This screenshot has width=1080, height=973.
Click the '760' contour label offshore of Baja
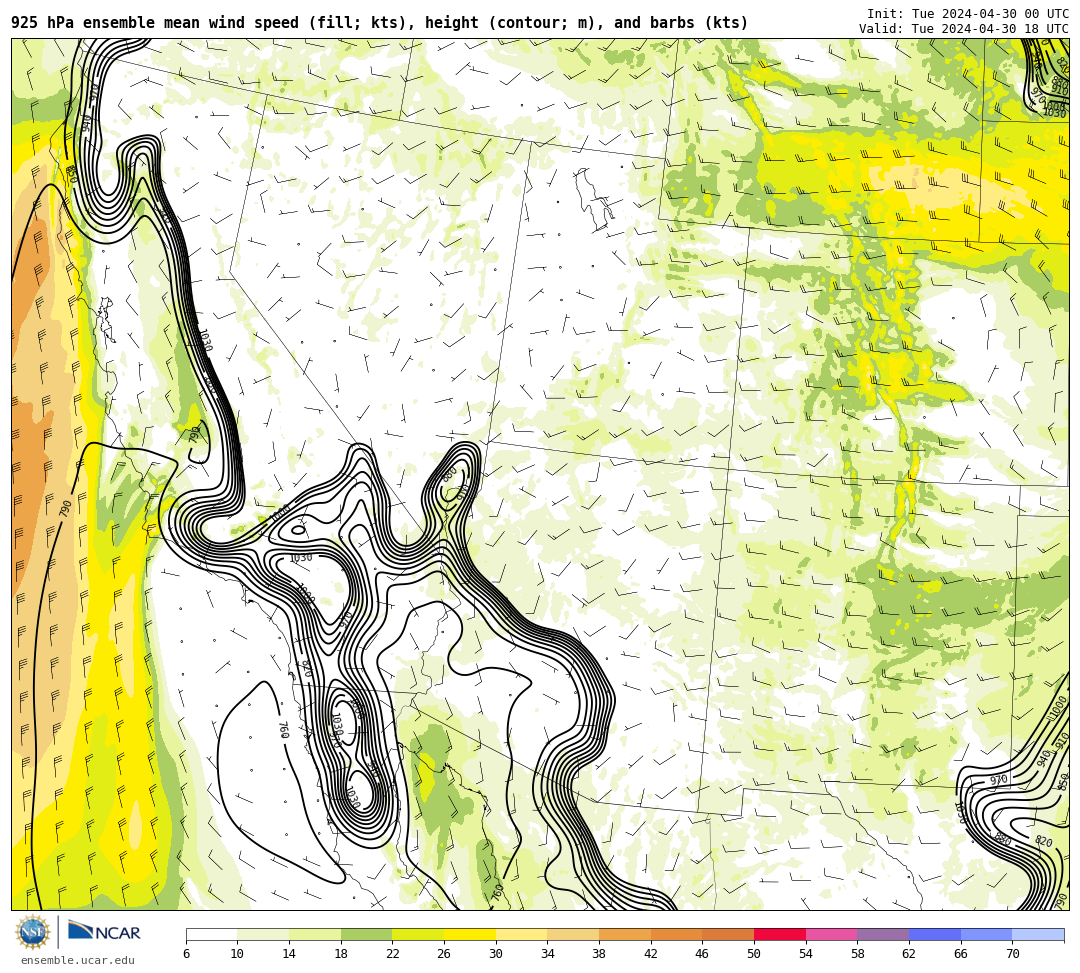click(x=283, y=730)
